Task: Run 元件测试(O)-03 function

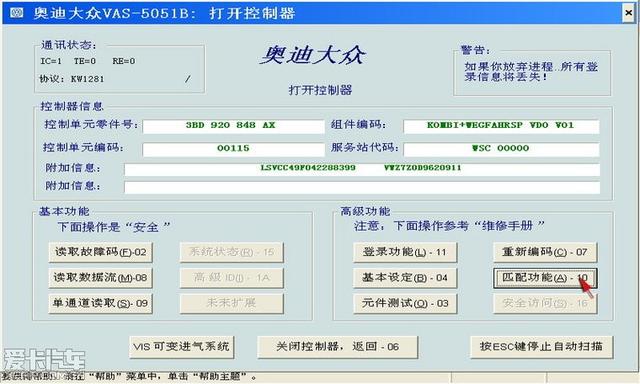Action: (405, 304)
